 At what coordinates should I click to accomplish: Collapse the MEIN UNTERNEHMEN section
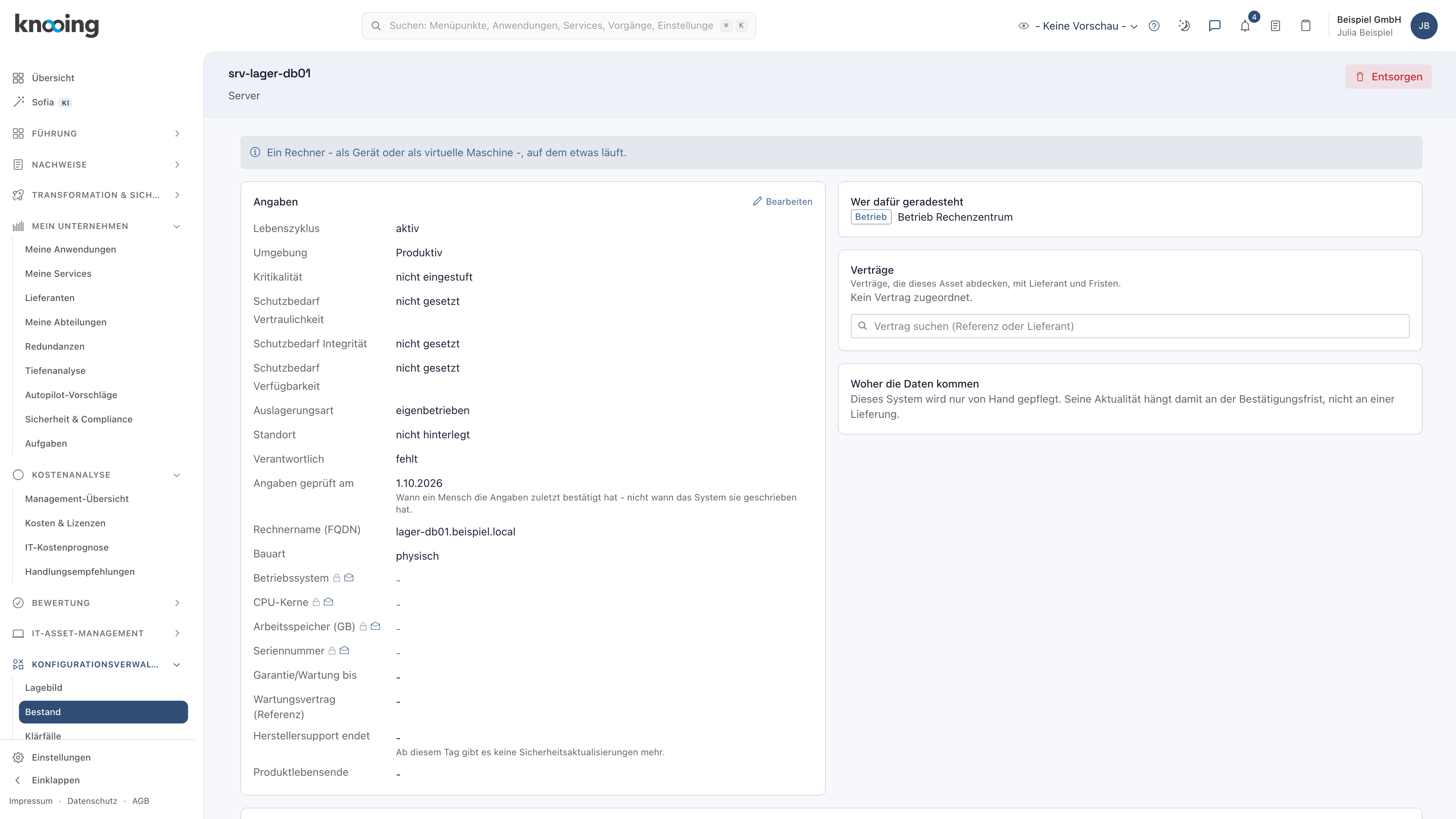coord(97,226)
